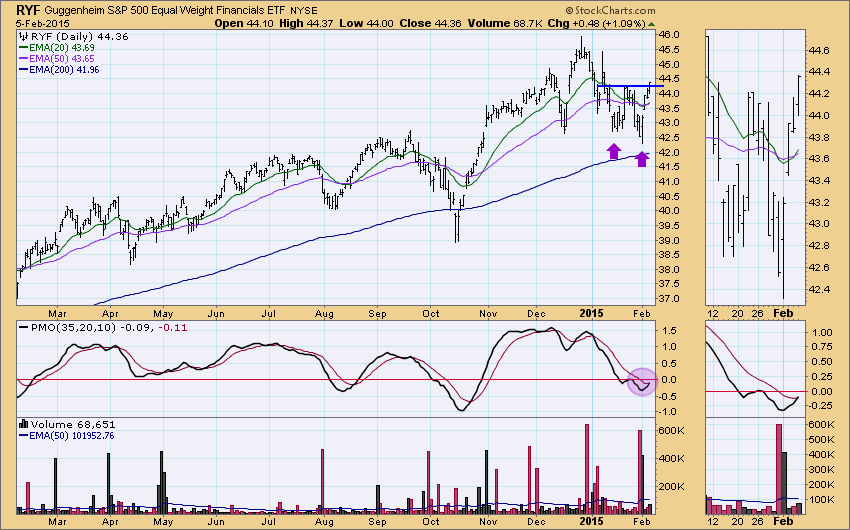Click the red -0.11 PMO signal value
This screenshot has height=530, width=850.
pos(173,327)
